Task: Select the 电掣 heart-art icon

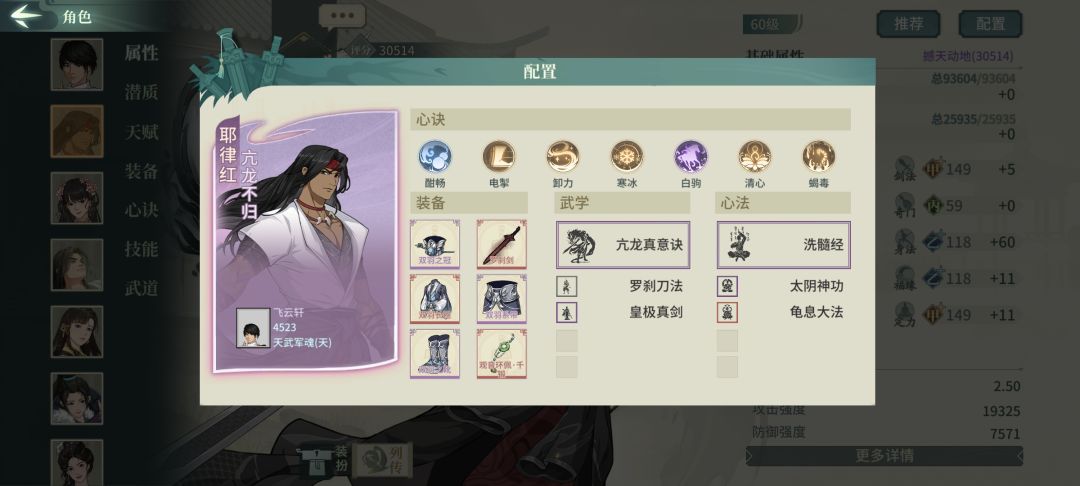Action: [x=499, y=156]
